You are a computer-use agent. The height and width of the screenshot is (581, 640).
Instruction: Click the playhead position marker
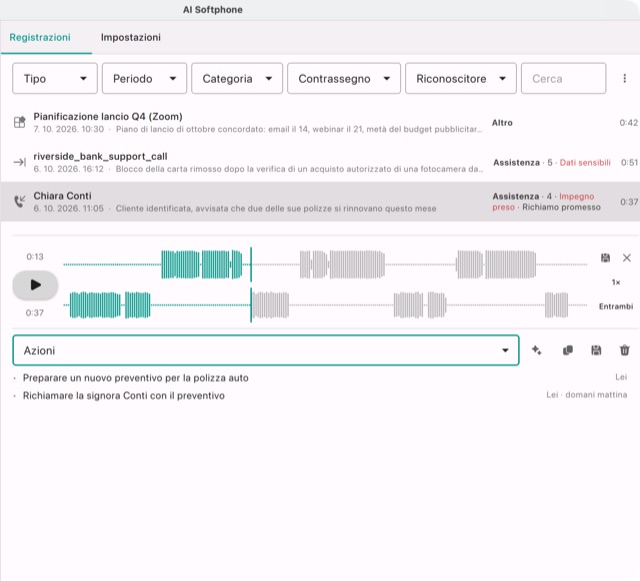(x=251, y=285)
